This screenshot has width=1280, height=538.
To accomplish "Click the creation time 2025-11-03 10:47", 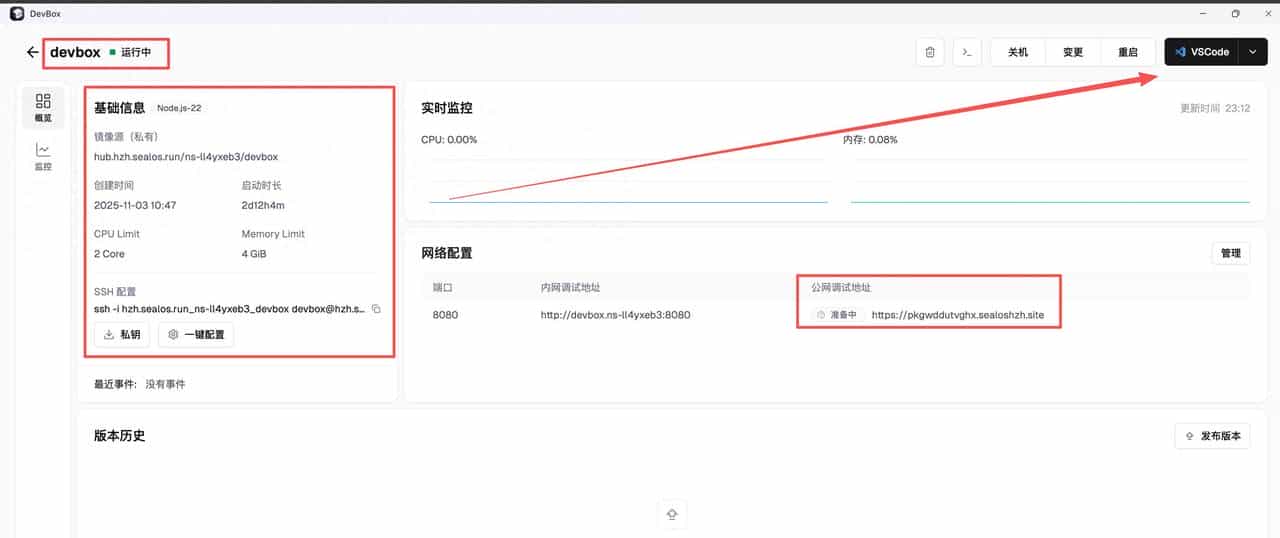I will point(135,205).
